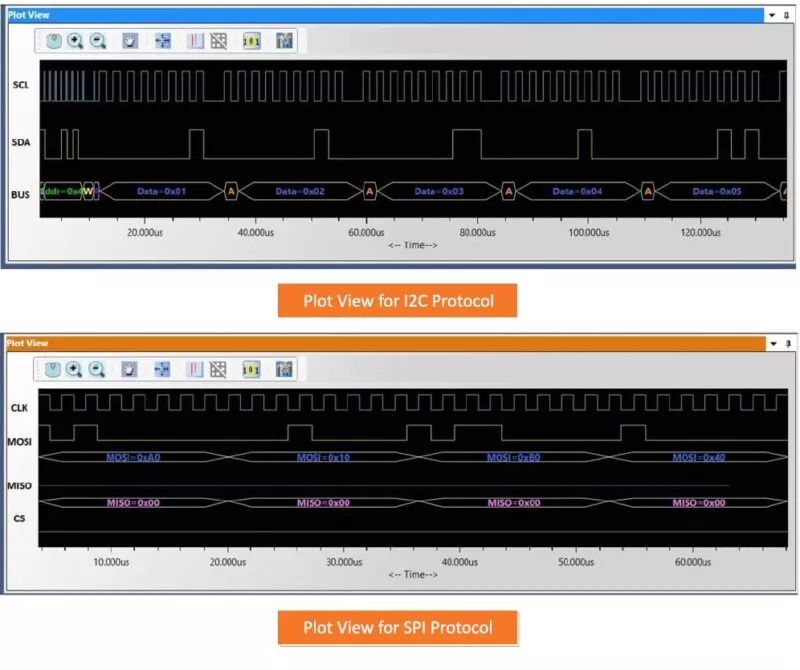Click the binary 101 icon in I2C toolbar
This screenshot has width=800, height=670.
(x=252, y=41)
